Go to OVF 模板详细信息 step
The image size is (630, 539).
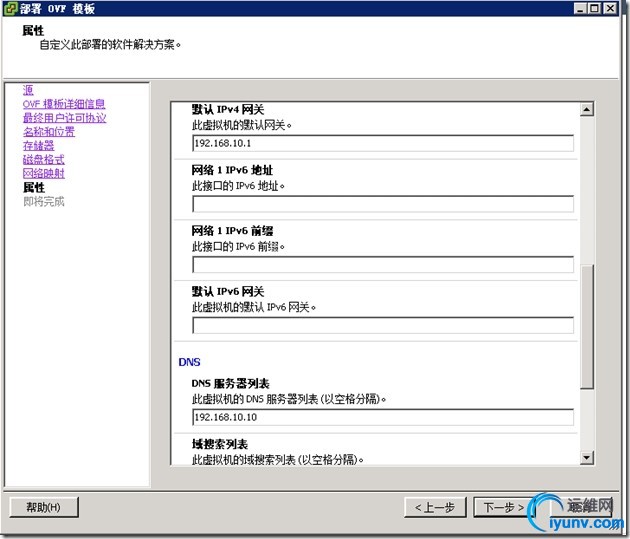(x=64, y=104)
